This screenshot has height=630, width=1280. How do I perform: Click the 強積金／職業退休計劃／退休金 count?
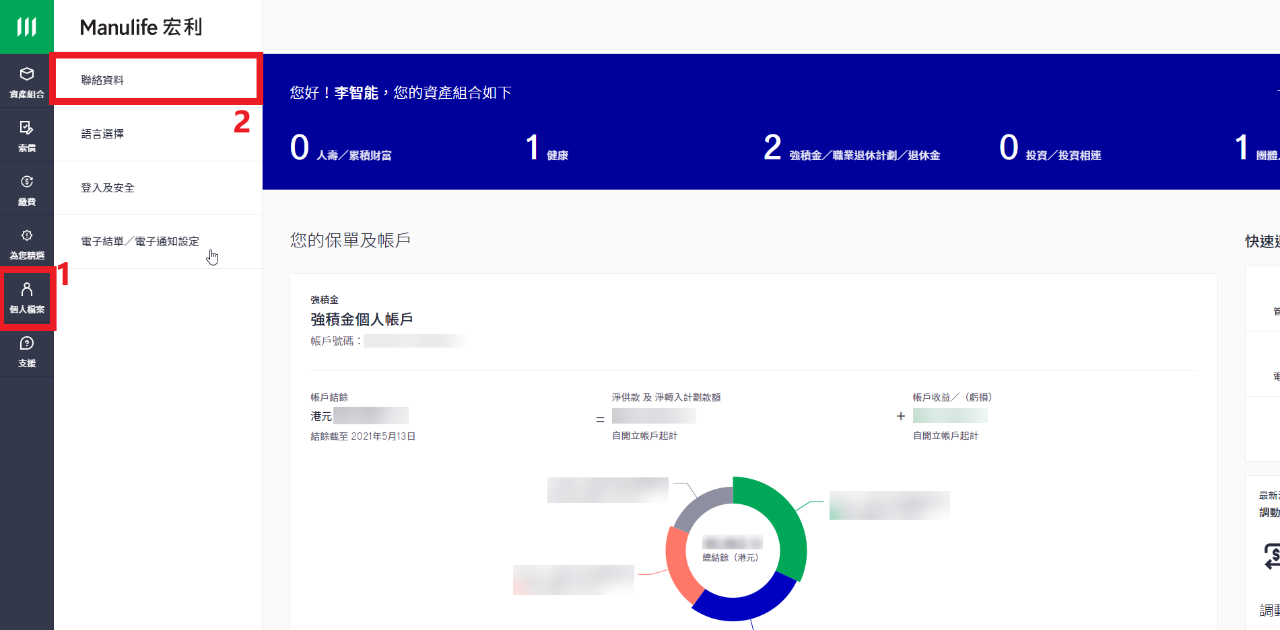[851, 149]
